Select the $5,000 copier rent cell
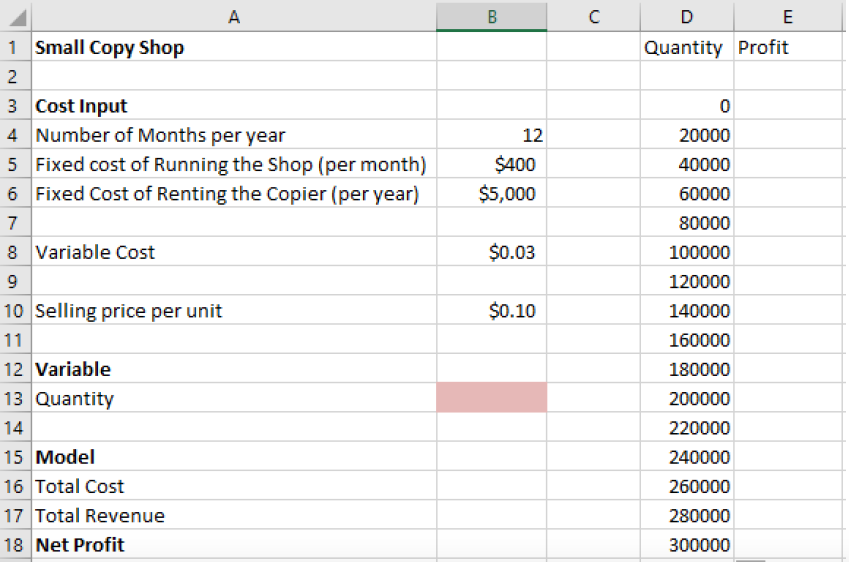The height and width of the screenshot is (562, 849). coord(491,193)
